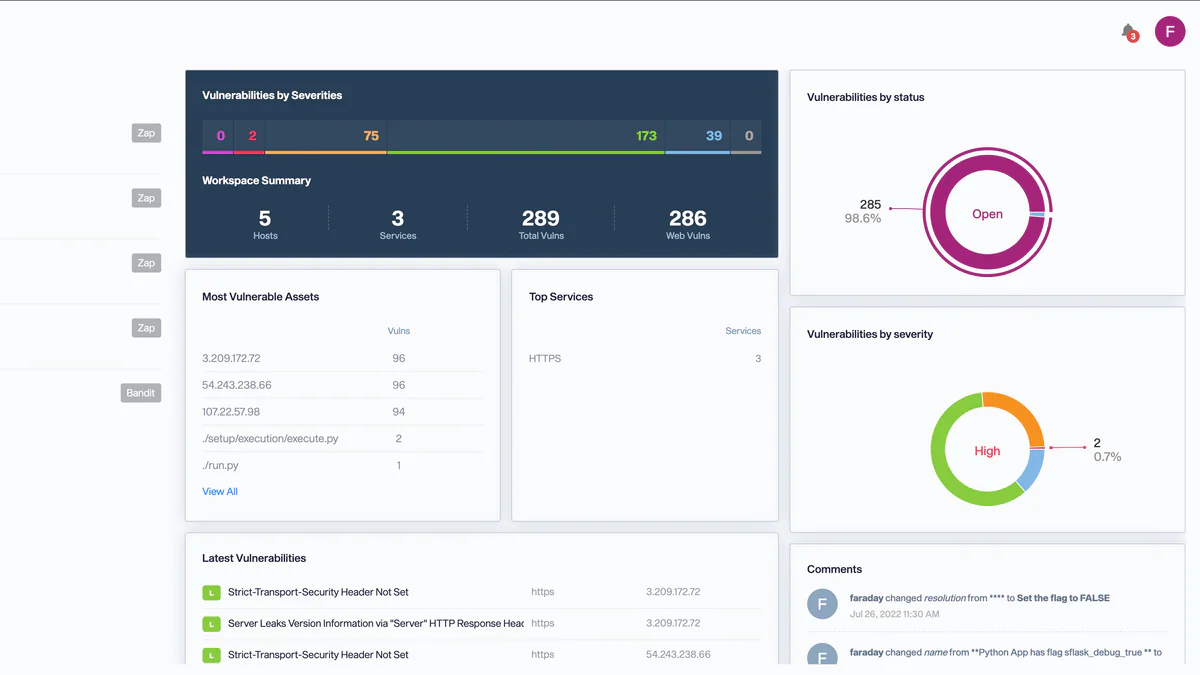The width and height of the screenshot is (1200, 675).
Task: Click the Total Vulns counter showing 289
Action: point(540,224)
